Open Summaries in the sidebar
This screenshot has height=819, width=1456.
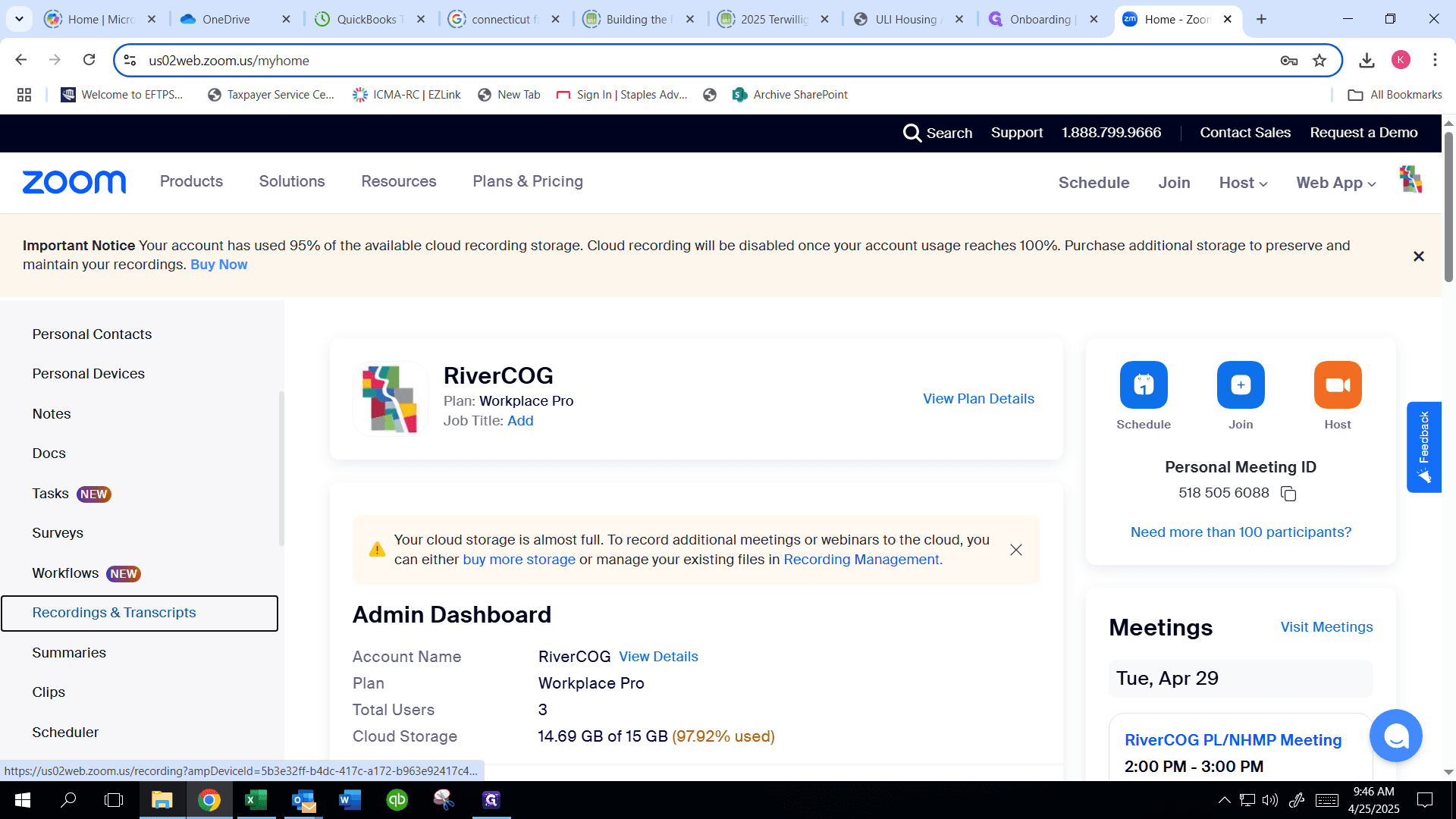click(69, 653)
